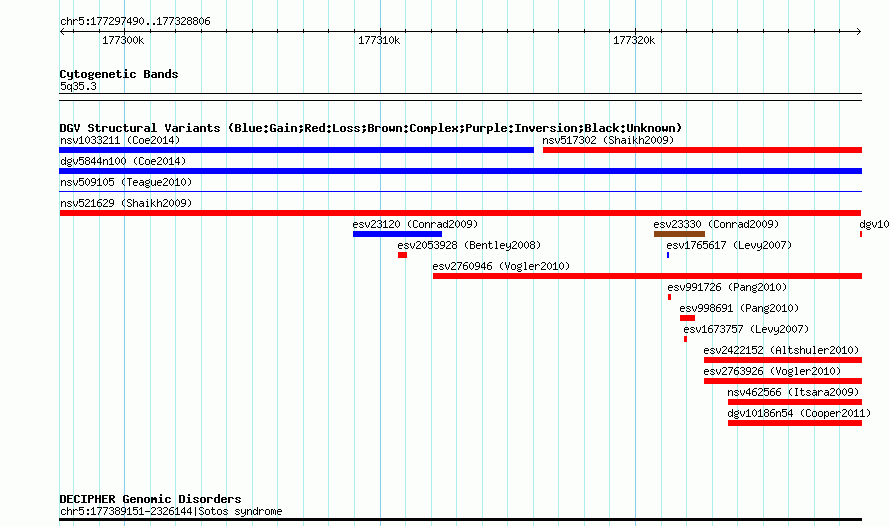This screenshot has height=526, width=890.
Task: Click the red nsv462566 loss bar
Action: tap(795, 402)
